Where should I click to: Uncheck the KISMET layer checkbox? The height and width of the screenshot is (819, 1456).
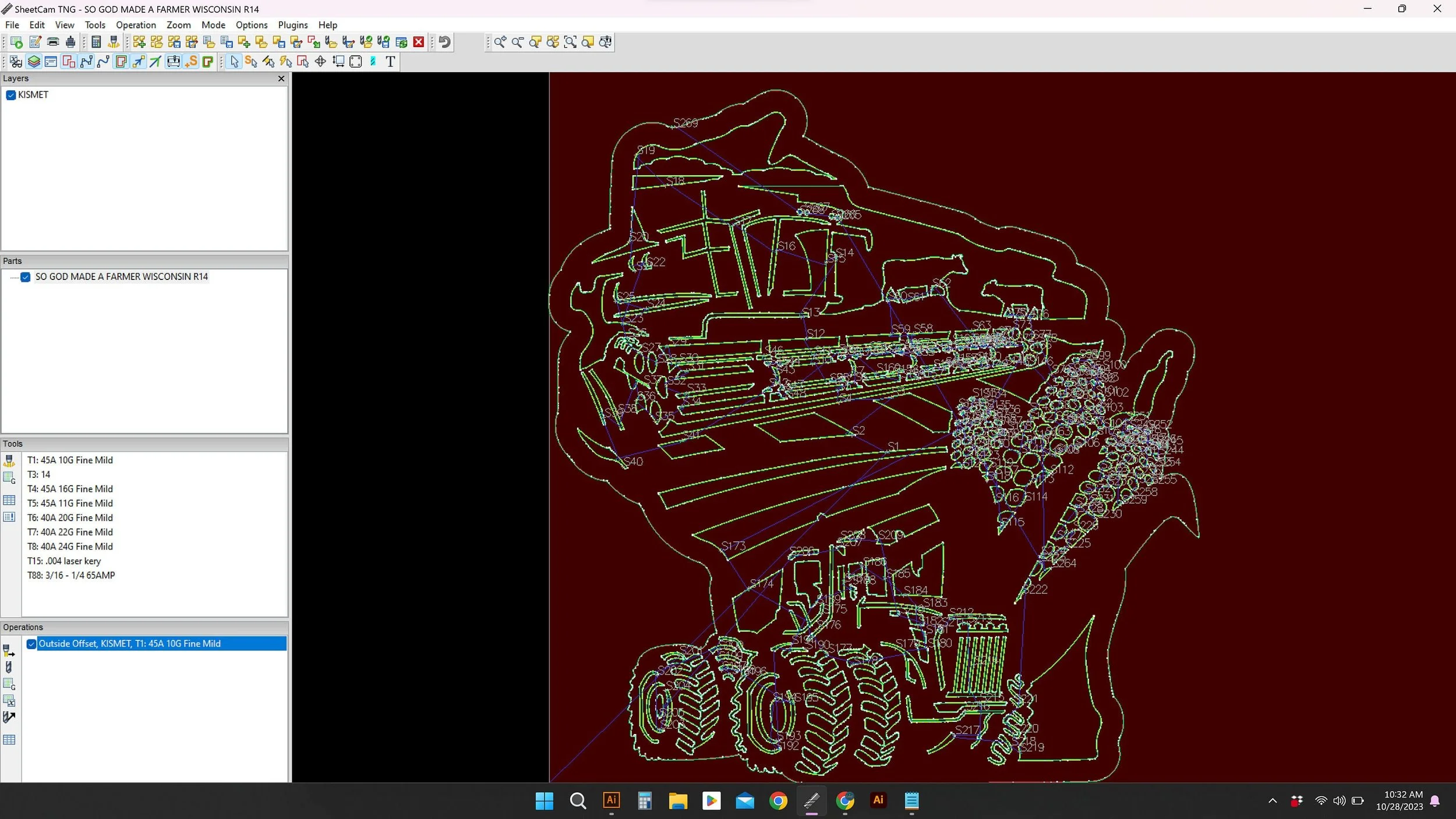click(x=10, y=95)
